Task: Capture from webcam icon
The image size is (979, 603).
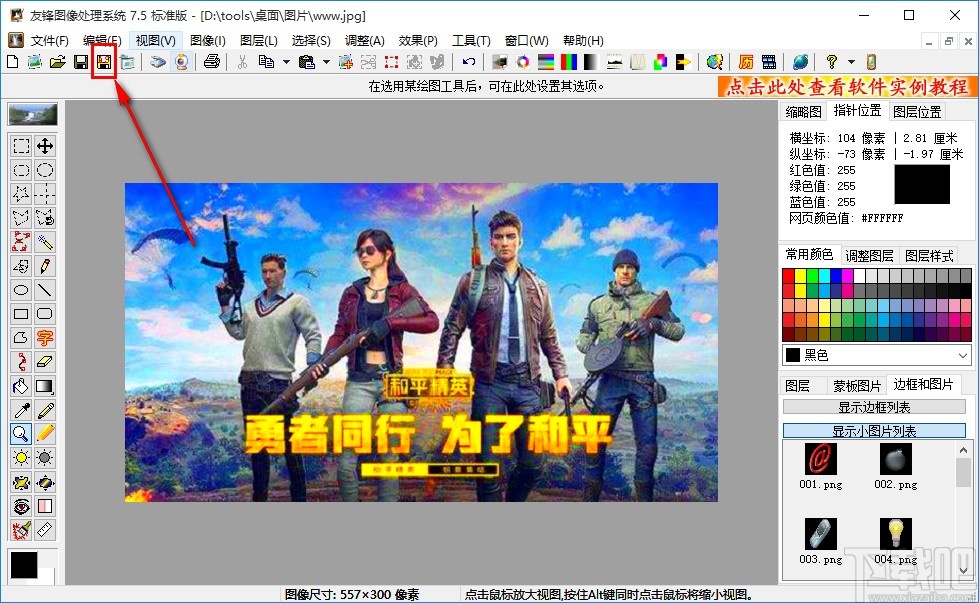Action: [181, 62]
